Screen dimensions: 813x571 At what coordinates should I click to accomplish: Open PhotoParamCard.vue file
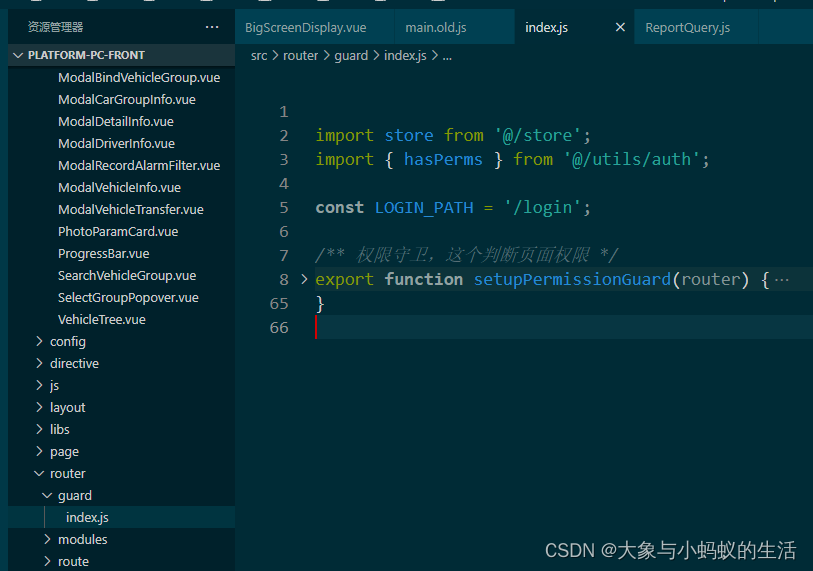click(118, 231)
